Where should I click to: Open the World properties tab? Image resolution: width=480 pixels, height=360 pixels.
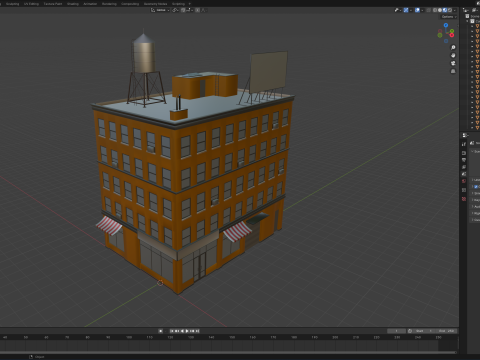tap(464, 181)
